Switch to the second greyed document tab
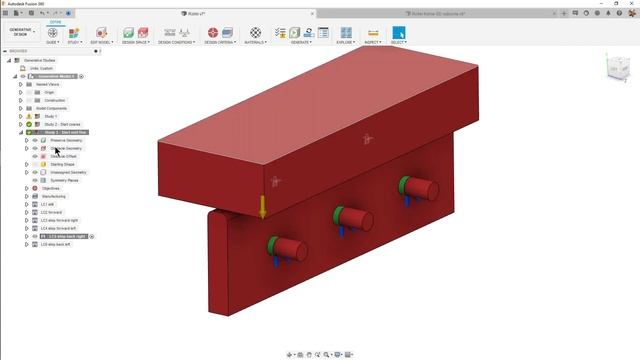Screen dimensions: 640x360 click(x=436, y=13)
